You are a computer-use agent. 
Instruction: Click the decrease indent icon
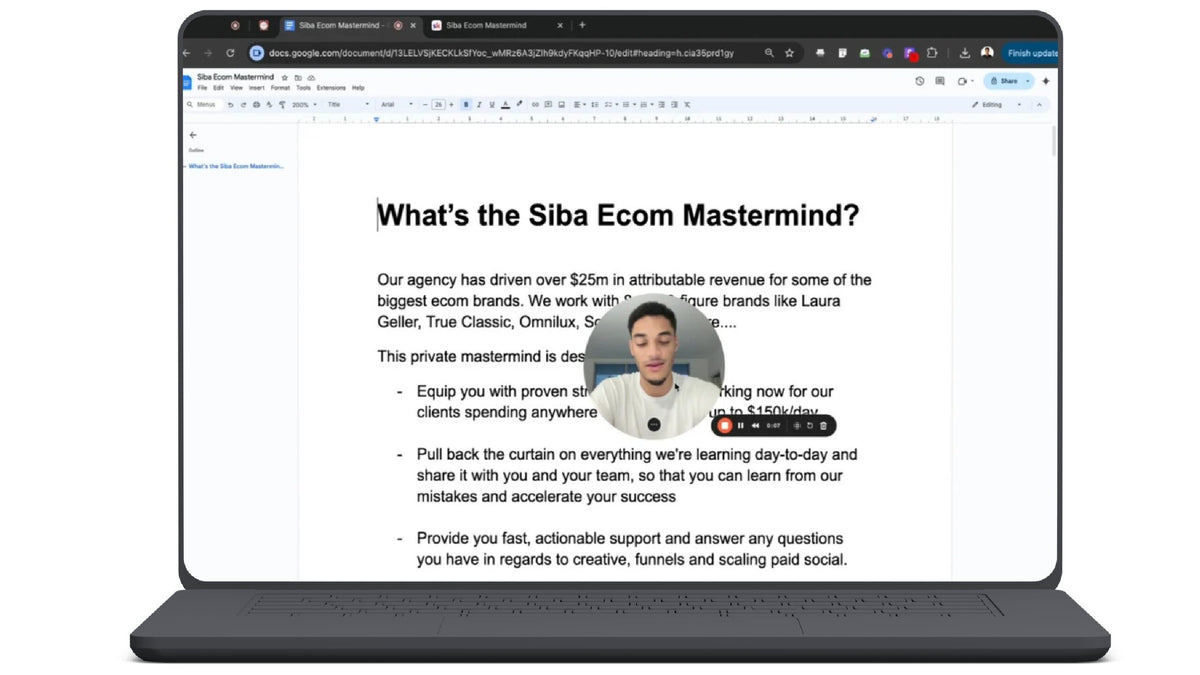[661, 104]
